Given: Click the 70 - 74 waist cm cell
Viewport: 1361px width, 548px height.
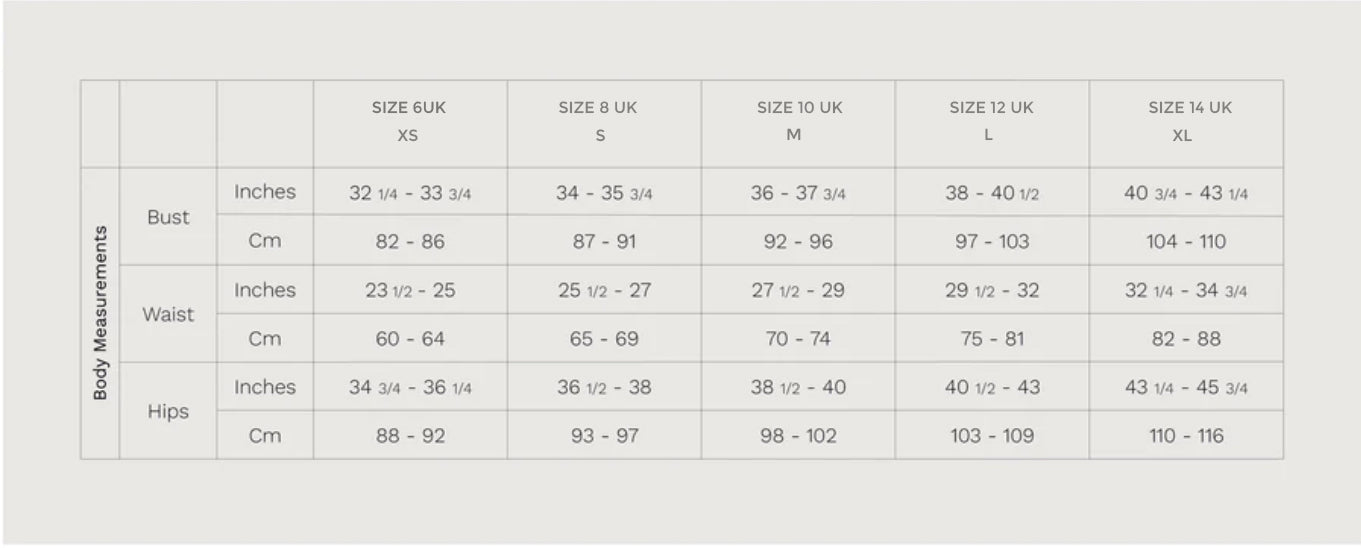Looking at the screenshot, I should point(798,339).
